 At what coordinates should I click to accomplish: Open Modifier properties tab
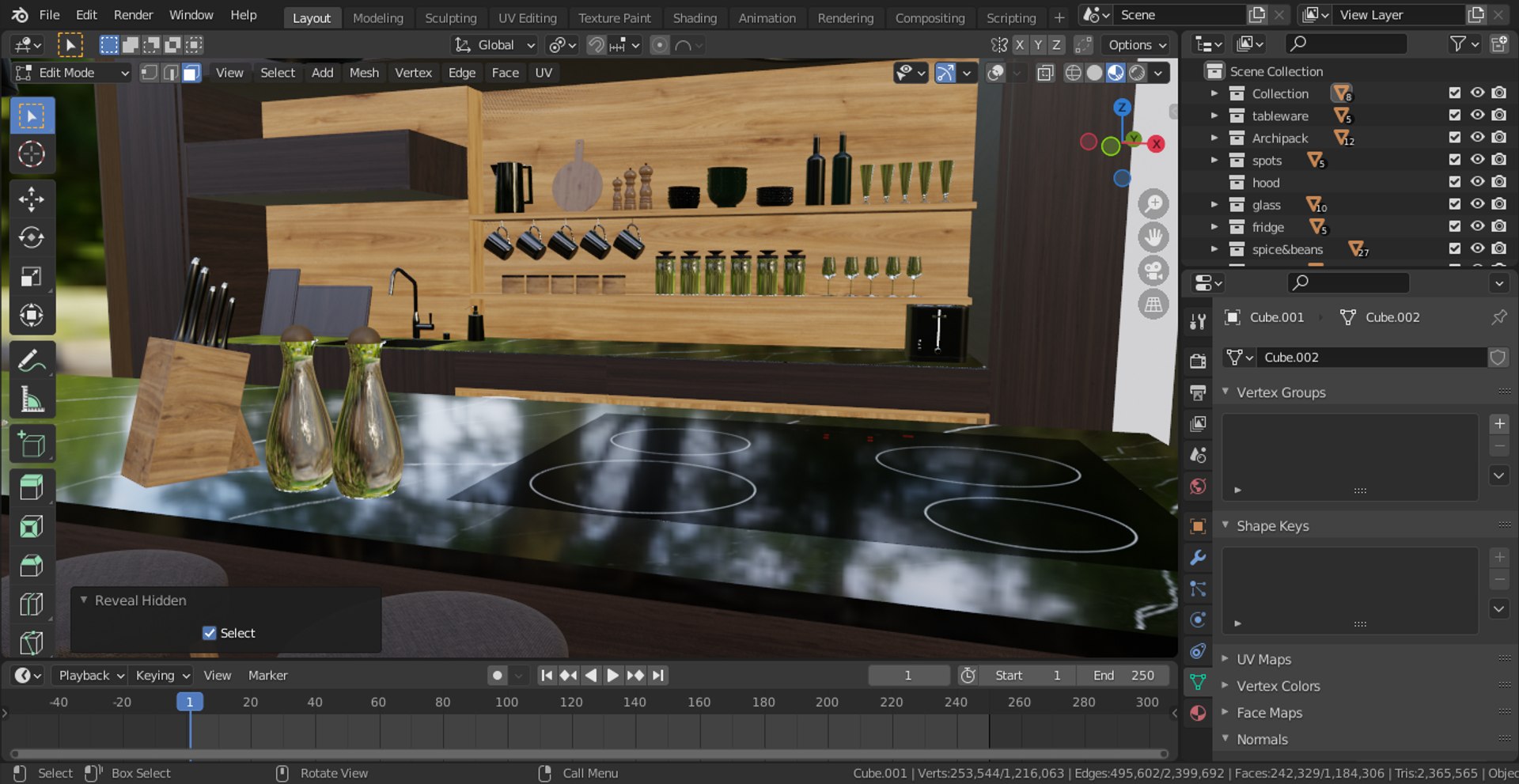pos(1198,558)
